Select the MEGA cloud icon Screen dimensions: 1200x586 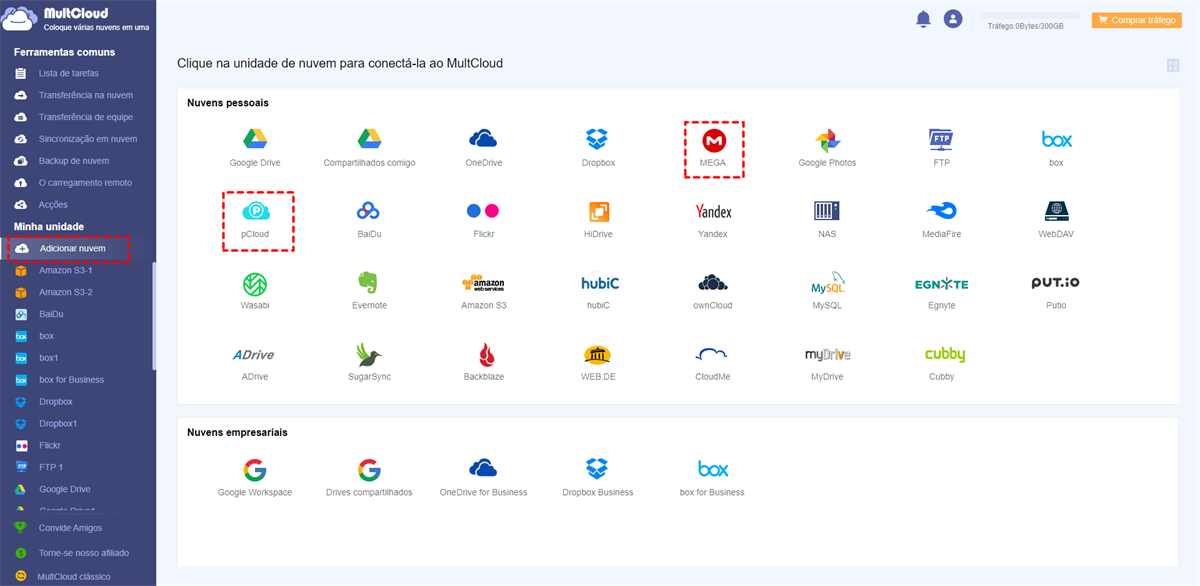pos(713,147)
